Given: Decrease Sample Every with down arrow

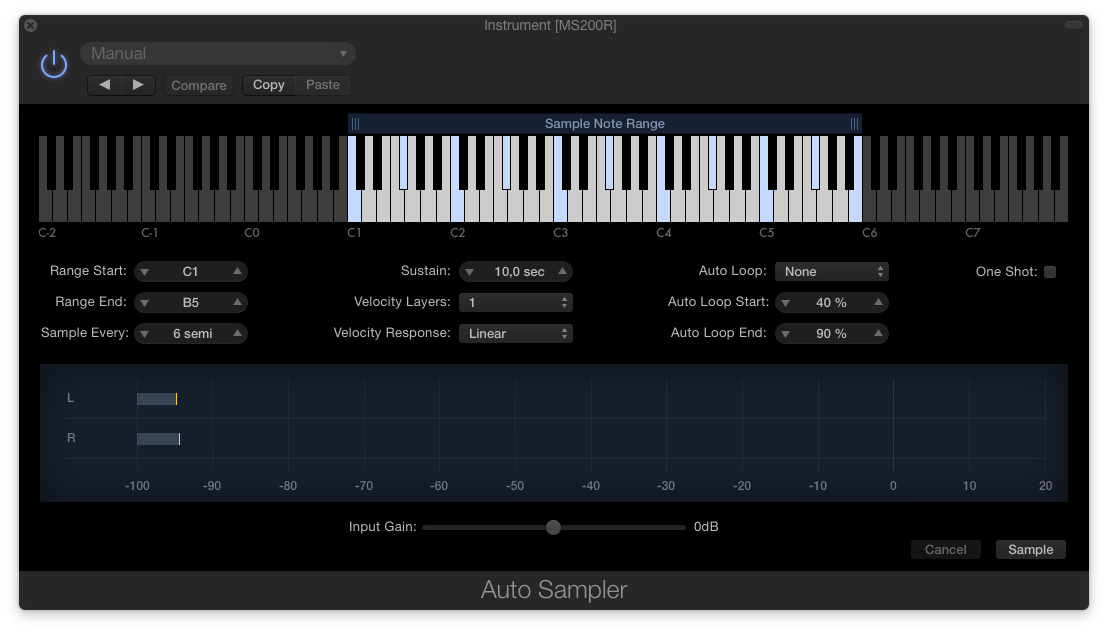Looking at the screenshot, I should [x=145, y=334].
